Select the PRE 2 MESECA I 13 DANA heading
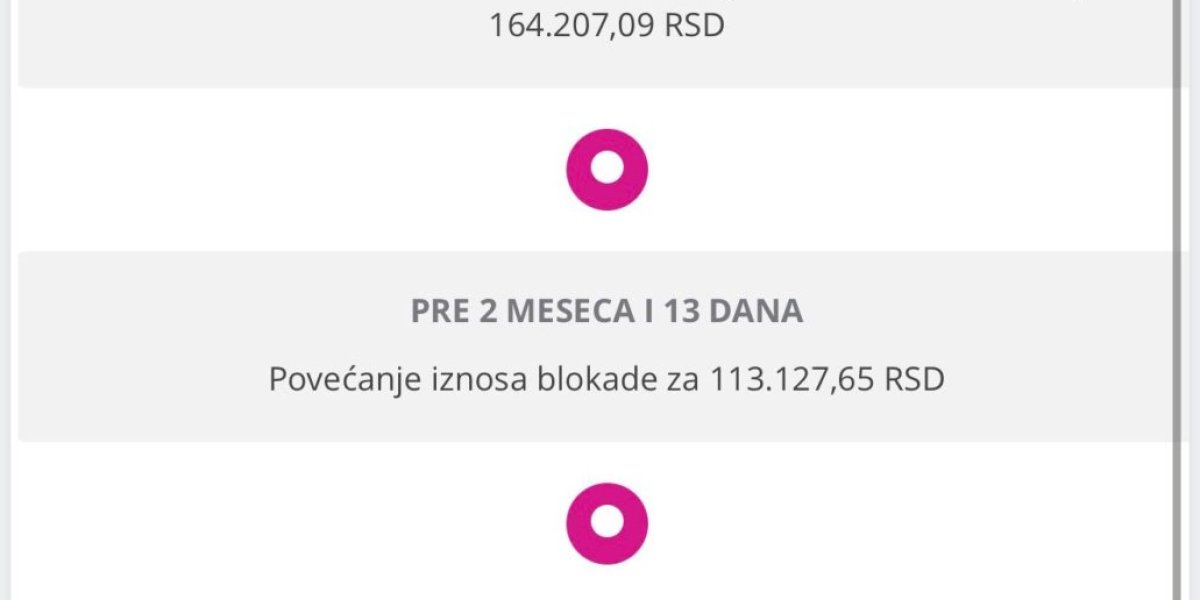The height and width of the screenshot is (600, 1200). (607, 312)
